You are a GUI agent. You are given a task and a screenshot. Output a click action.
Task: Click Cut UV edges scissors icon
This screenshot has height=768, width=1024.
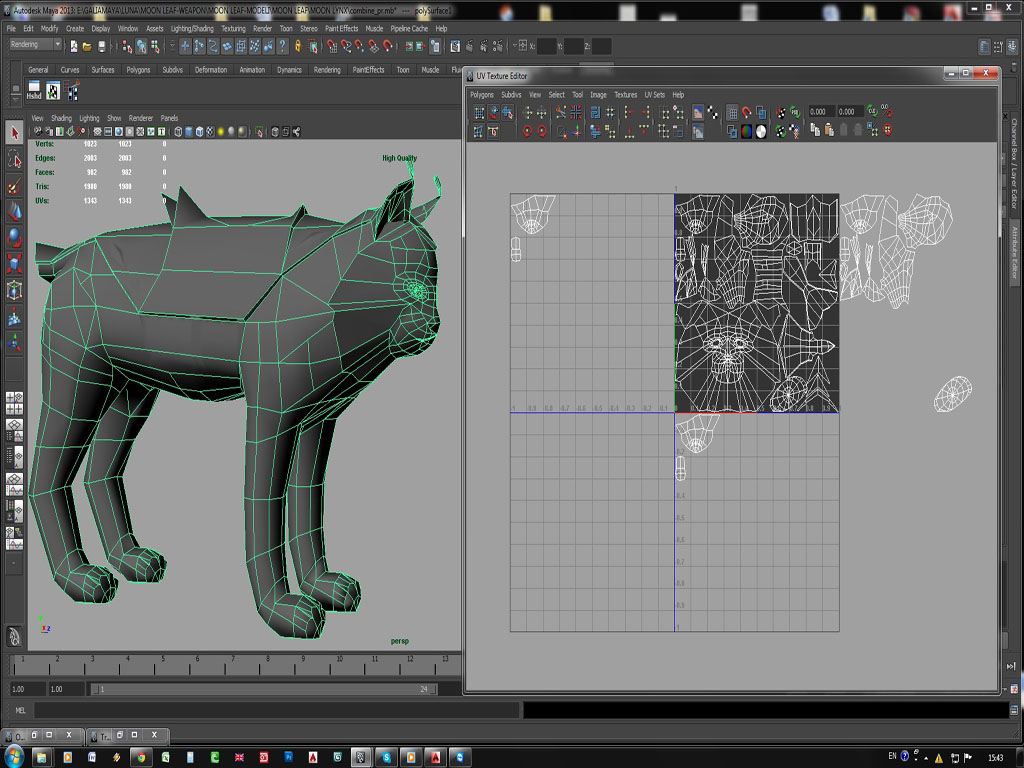point(561,112)
